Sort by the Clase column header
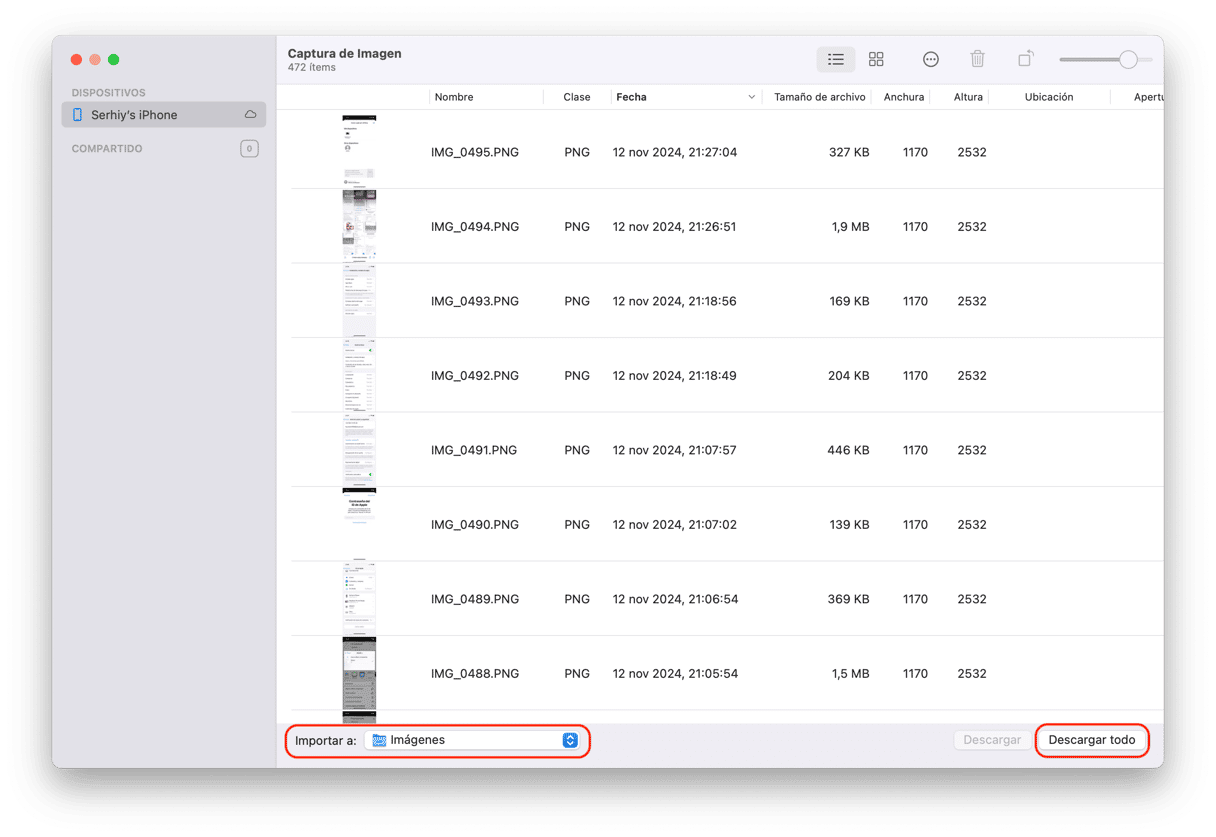 (x=576, y=97)
